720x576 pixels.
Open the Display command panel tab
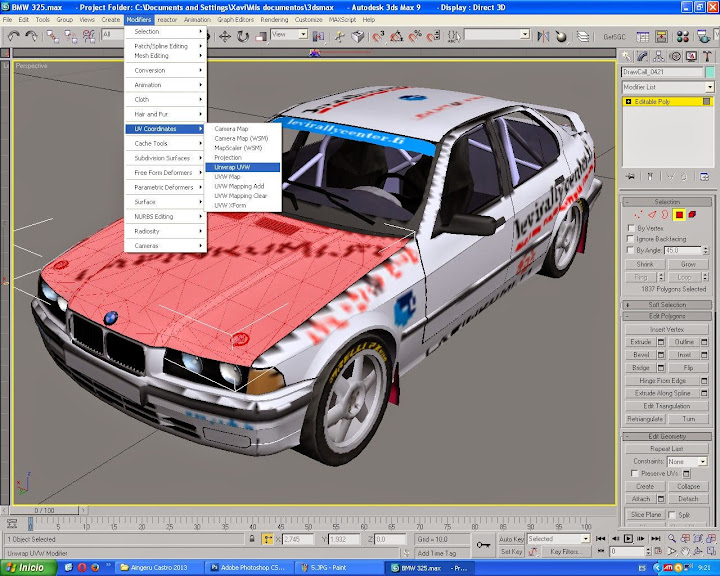(691, 56)
